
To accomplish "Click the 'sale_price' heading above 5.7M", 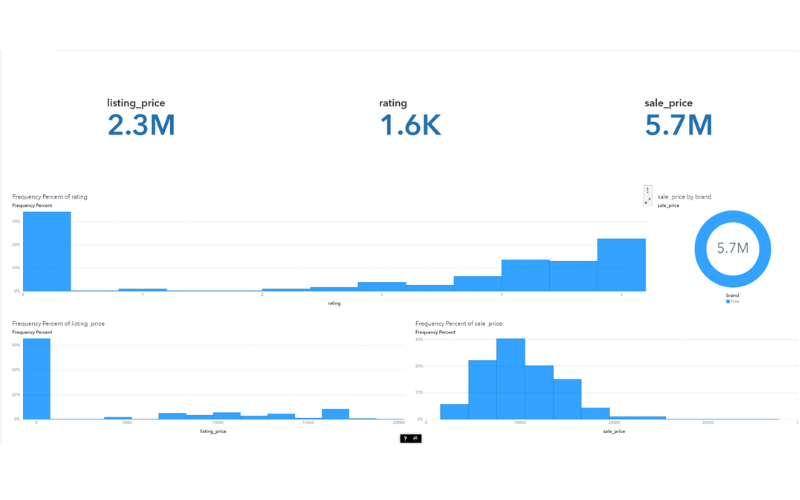I will tap(668, 103).
